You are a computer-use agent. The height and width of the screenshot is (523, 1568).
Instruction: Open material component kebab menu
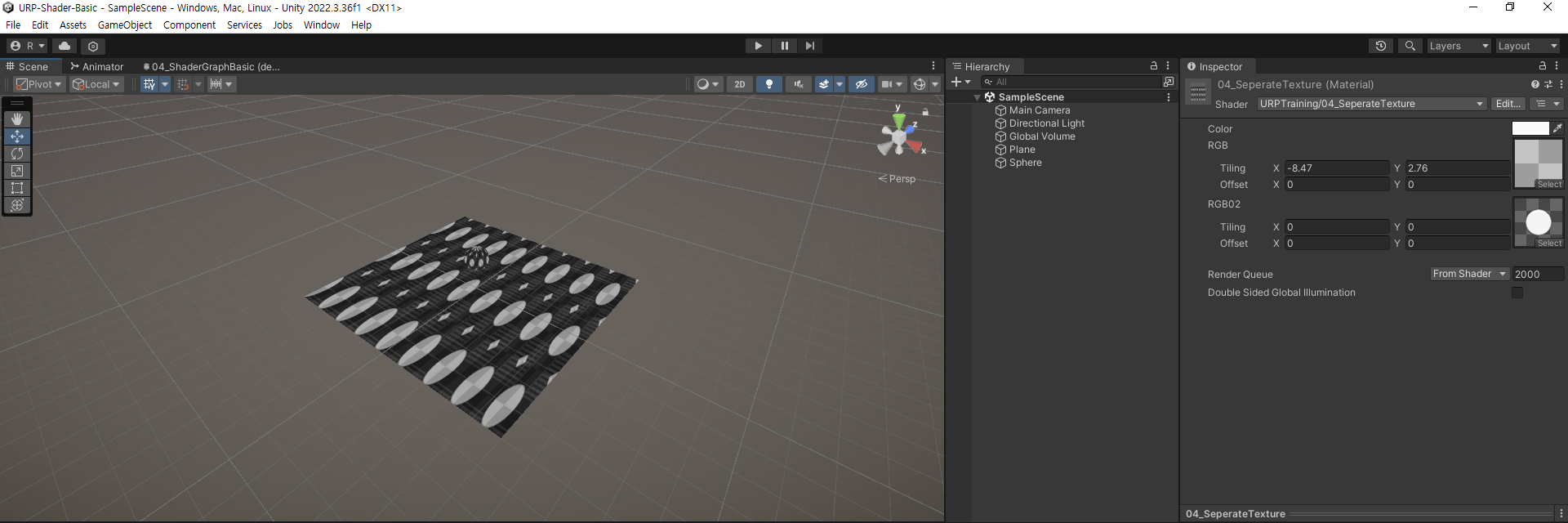[x=1561, y=84]
